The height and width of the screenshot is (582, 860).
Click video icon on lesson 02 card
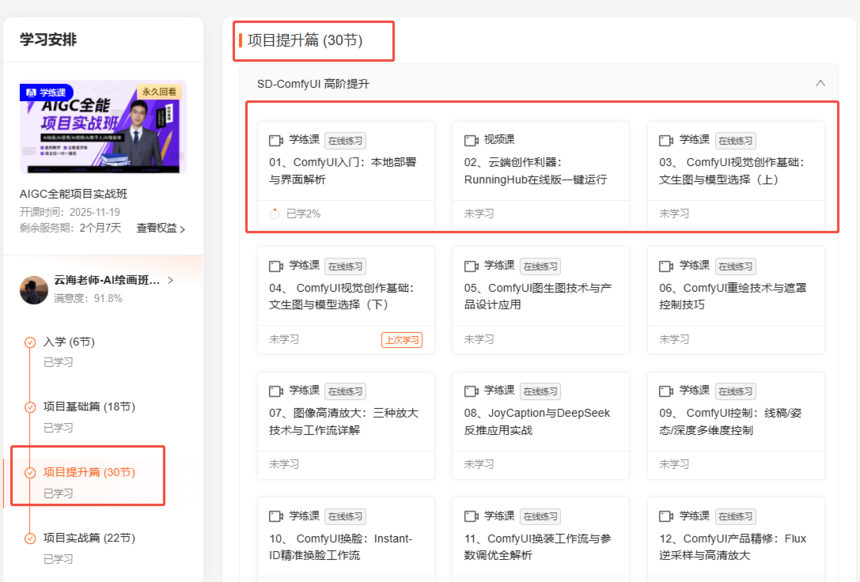tap(471, 140)
